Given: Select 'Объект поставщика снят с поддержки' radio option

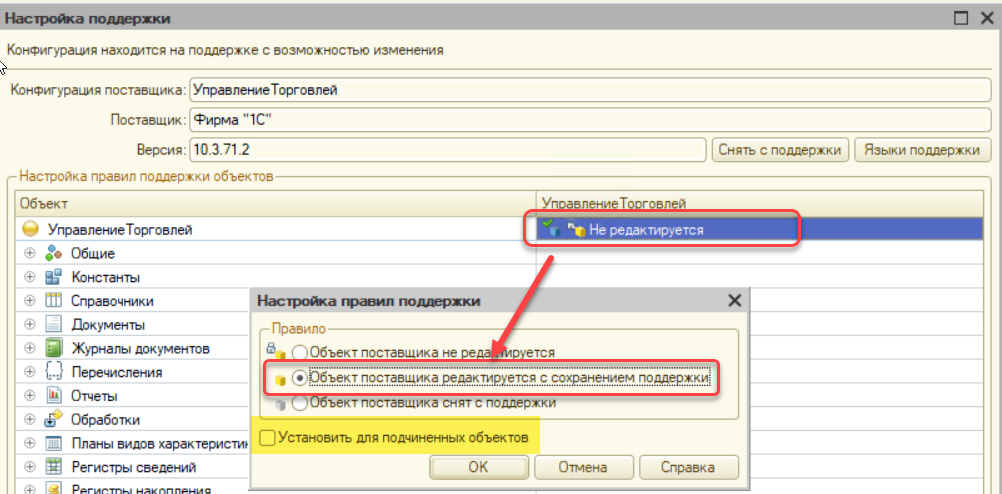Looking at the screenshot, I should [x=300, y=403].
